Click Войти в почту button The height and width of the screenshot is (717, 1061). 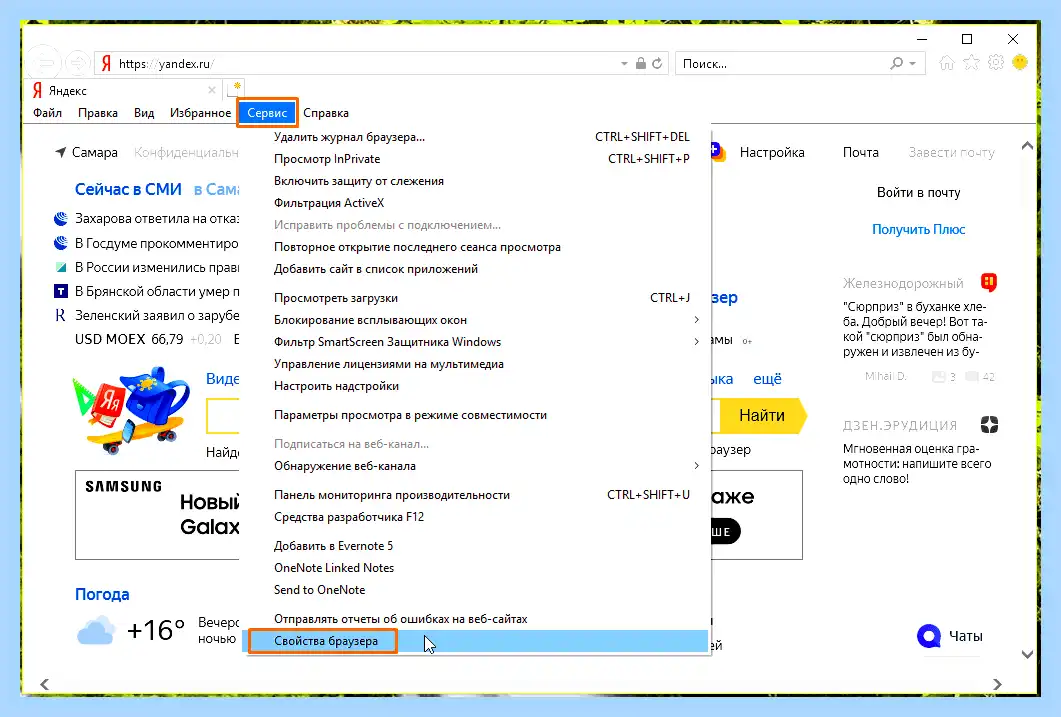tap(918, 193)
